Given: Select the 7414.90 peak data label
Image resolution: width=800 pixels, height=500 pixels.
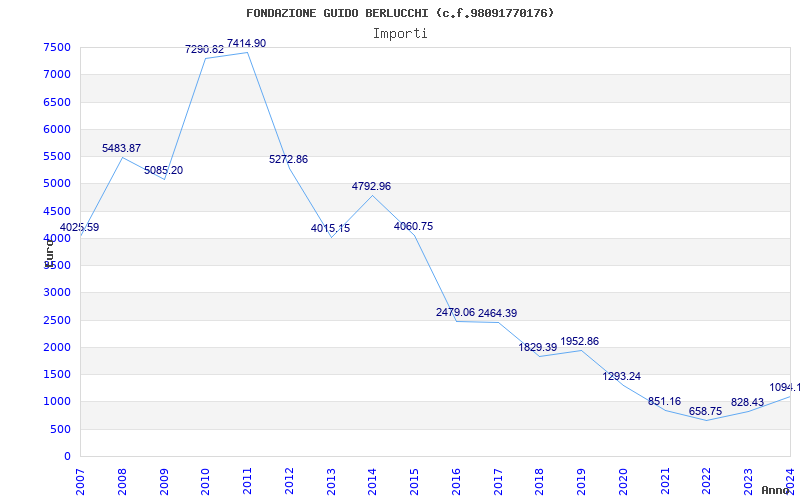Looking at the screenshot, I should click(x=246, y=43).
